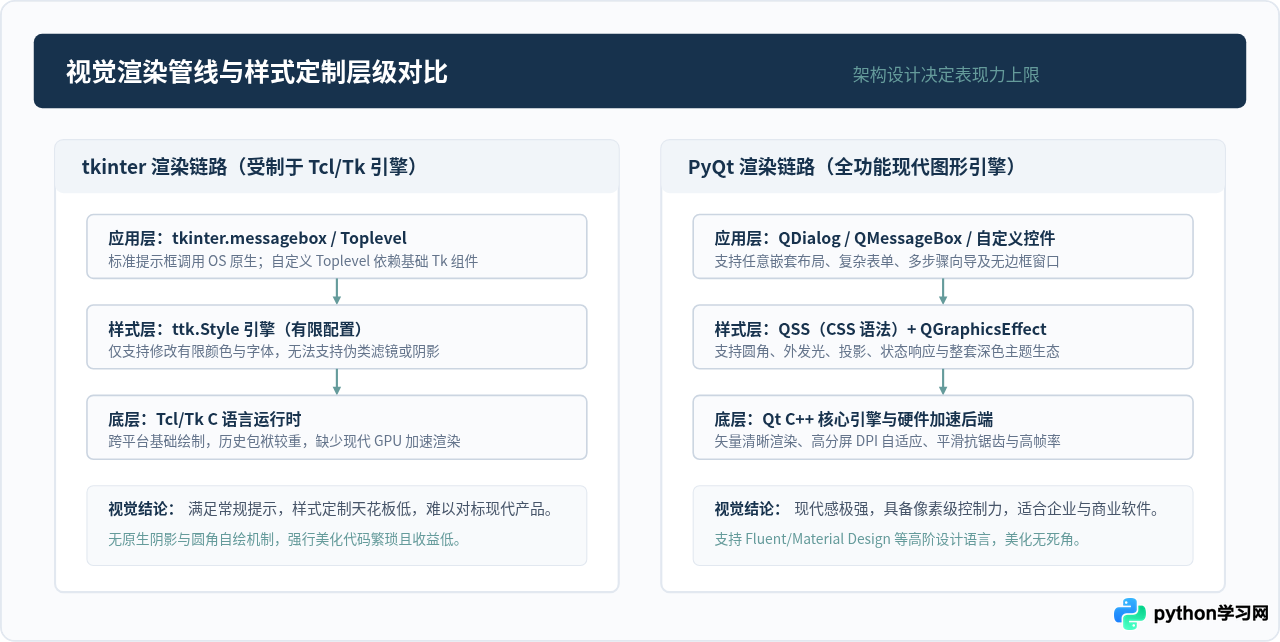The image size is (1280, 642).
Task: Select 底层：Qt C++ 核心引擎 heading
Action: [x=854, y=419]
